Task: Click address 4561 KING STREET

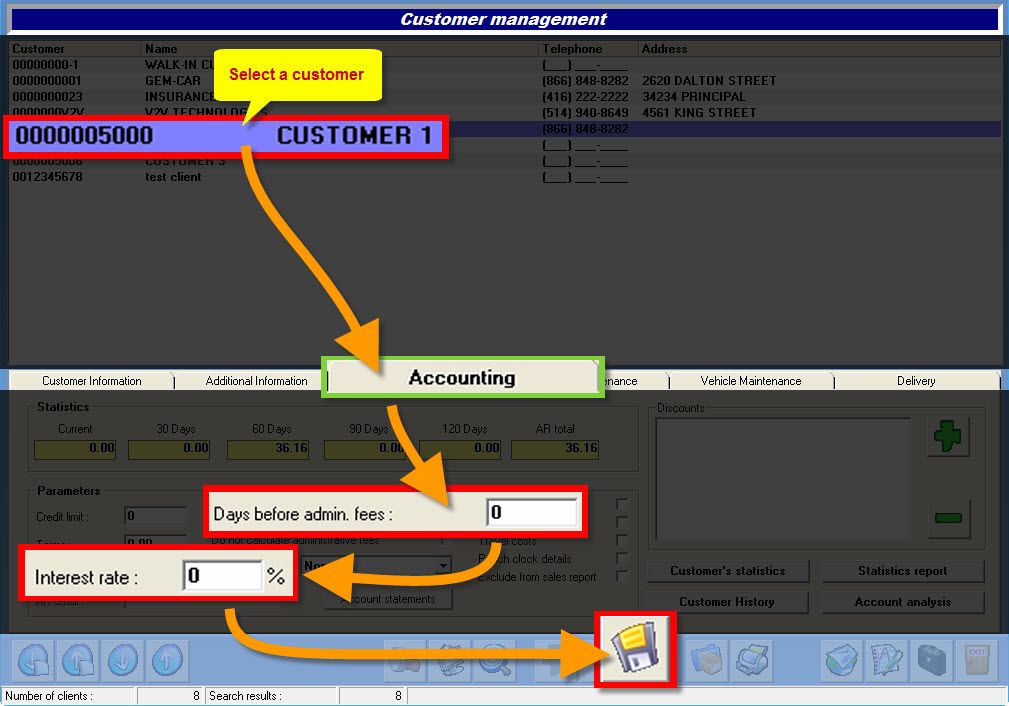Action: click(699, 113)
